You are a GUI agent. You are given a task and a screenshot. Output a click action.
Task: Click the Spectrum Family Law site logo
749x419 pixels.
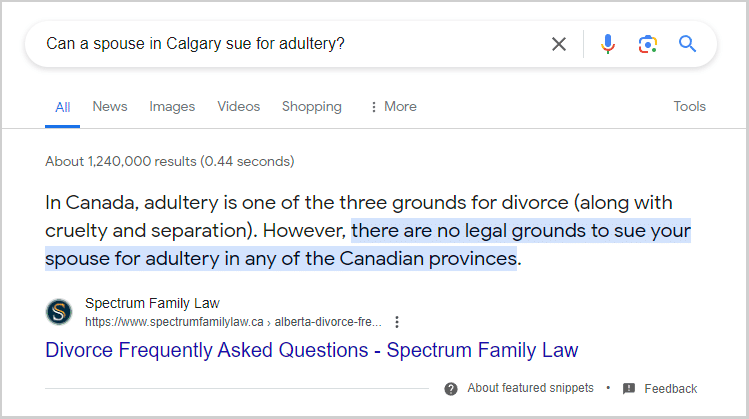59,312
